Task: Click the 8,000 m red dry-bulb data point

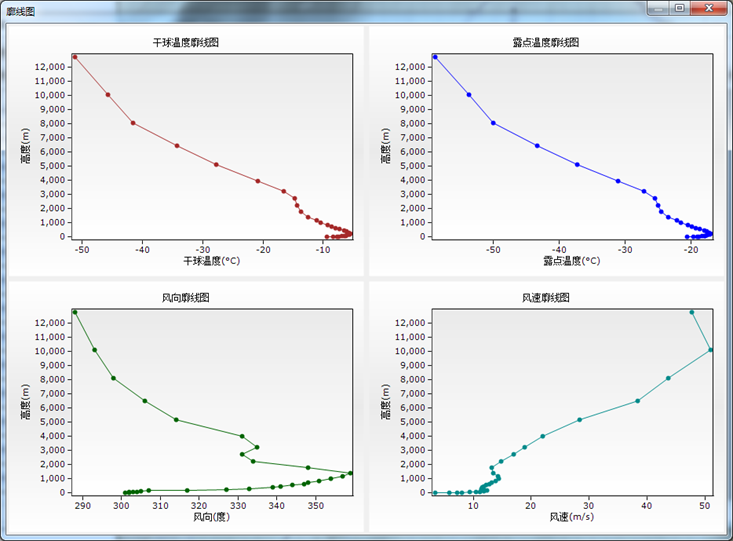Action: [133, 123]
